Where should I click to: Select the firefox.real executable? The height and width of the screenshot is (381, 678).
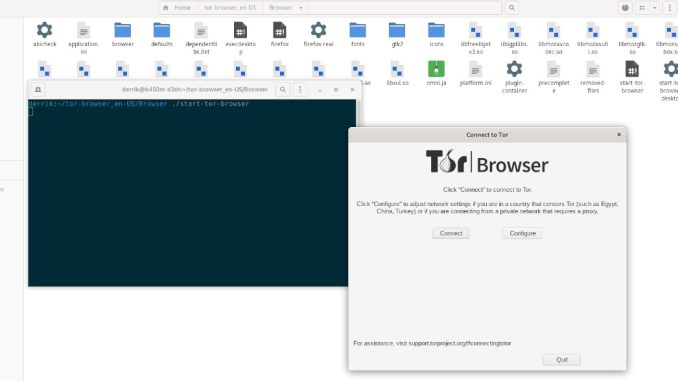[318, 34]
